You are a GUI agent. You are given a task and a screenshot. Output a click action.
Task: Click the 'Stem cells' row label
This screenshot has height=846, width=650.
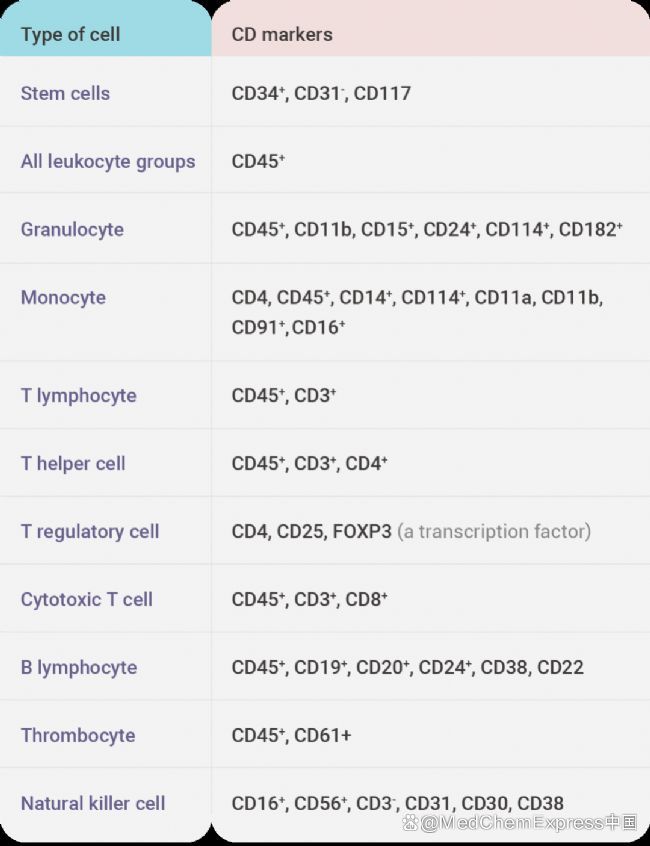[x=65, y=93]
